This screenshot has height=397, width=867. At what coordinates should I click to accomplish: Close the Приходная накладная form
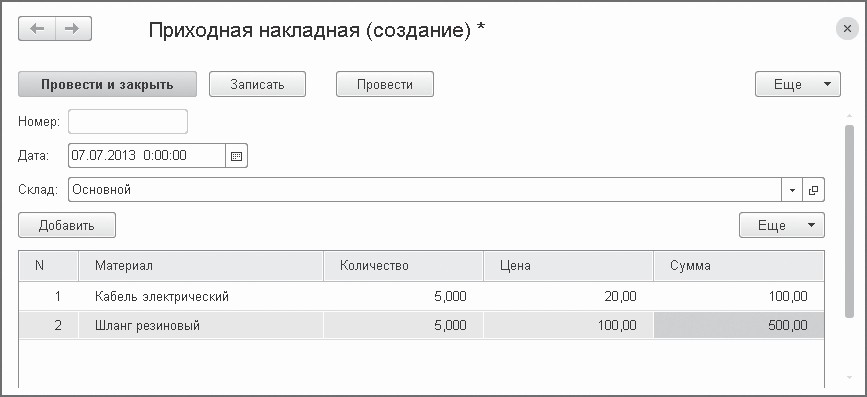[x=847, y=29]
